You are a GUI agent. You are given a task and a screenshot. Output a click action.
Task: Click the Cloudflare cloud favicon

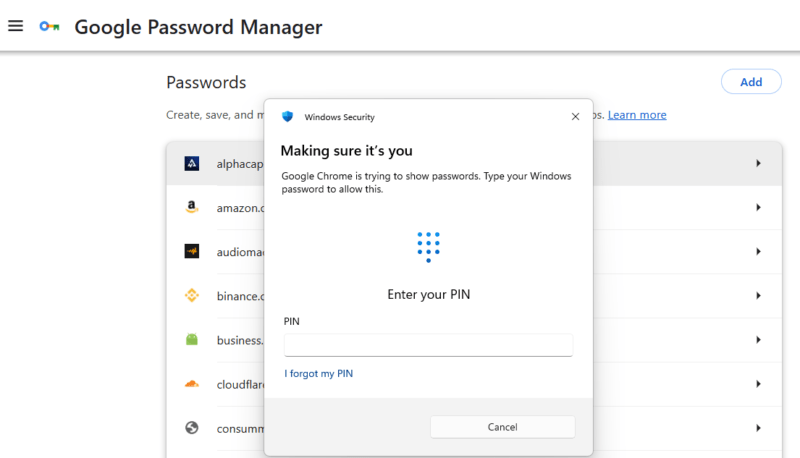[x=191, y=383]
